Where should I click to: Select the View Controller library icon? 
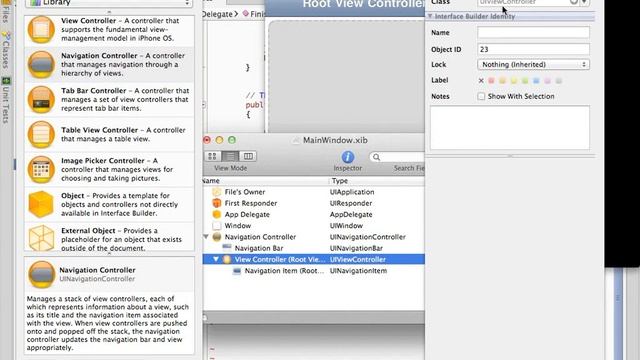click(41, 29)
